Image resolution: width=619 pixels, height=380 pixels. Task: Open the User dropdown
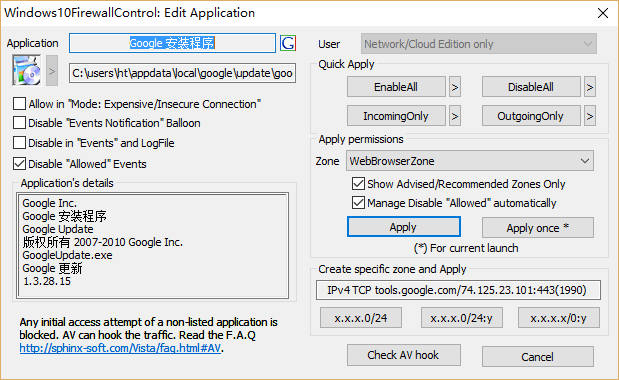click(478, 44)
